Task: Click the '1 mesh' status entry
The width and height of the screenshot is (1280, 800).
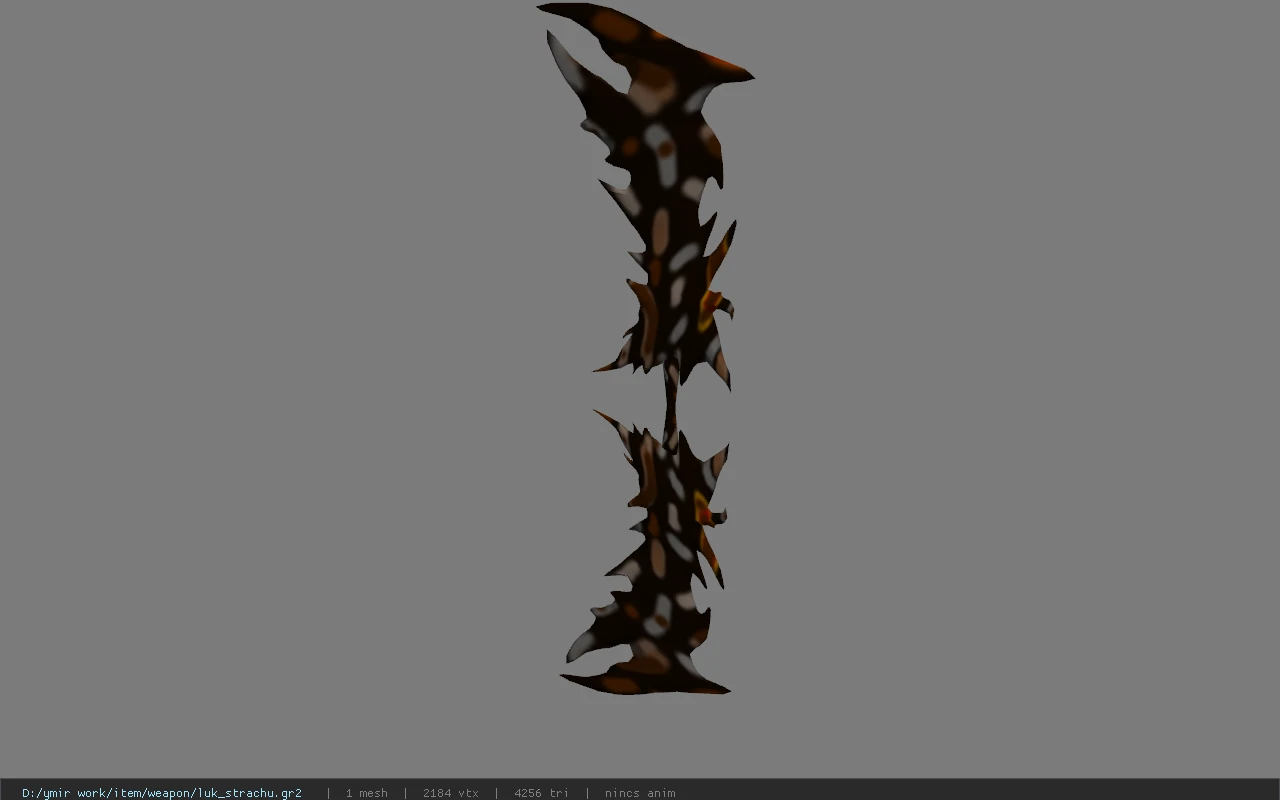Action: [366, 793]
